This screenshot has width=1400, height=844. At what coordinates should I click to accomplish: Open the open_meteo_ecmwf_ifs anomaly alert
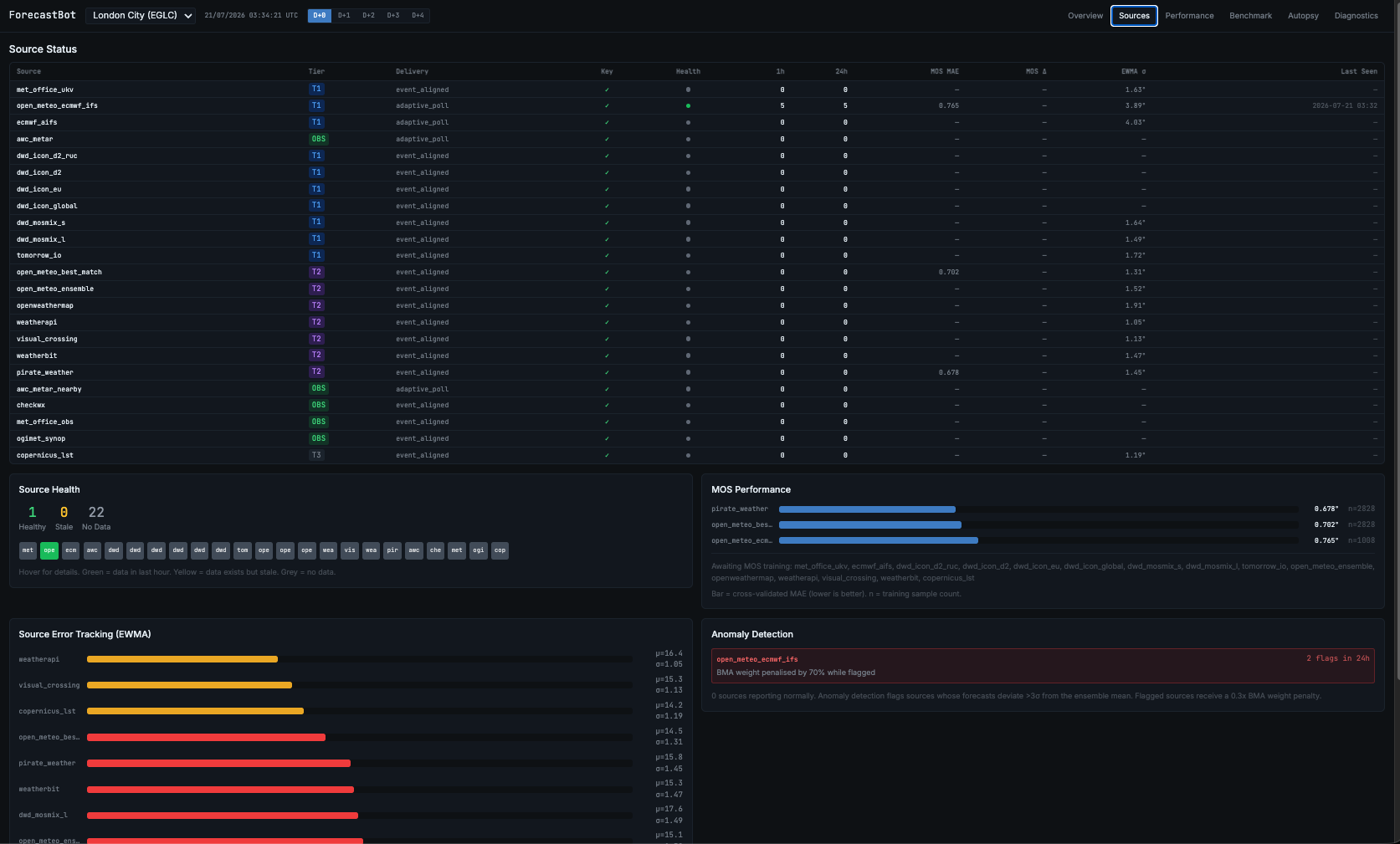pos(1043,666)
